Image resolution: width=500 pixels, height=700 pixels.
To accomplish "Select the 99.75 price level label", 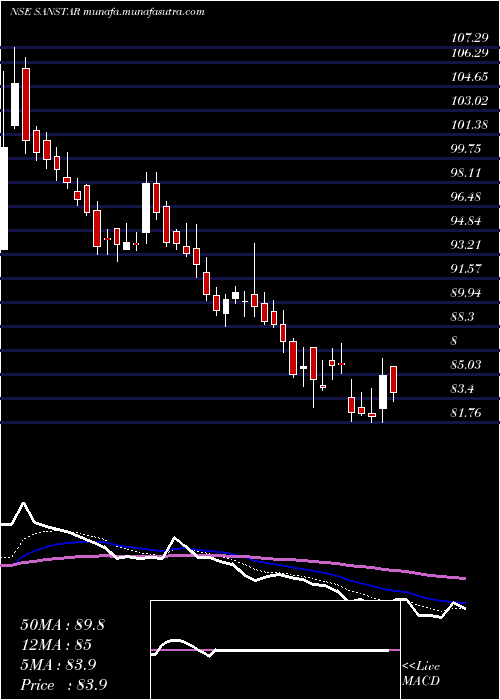I will point(466,149).
